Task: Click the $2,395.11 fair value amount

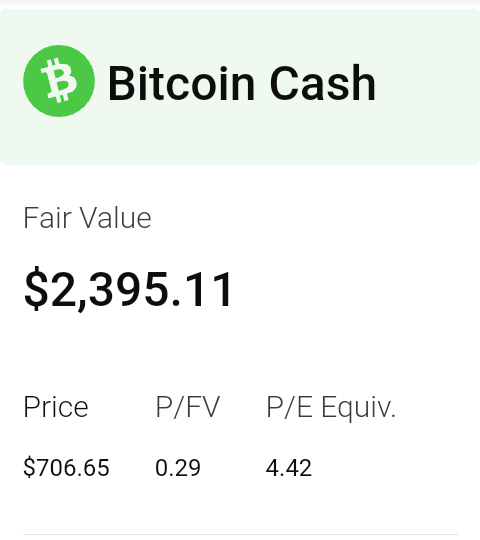Action: tap(128, 289)
